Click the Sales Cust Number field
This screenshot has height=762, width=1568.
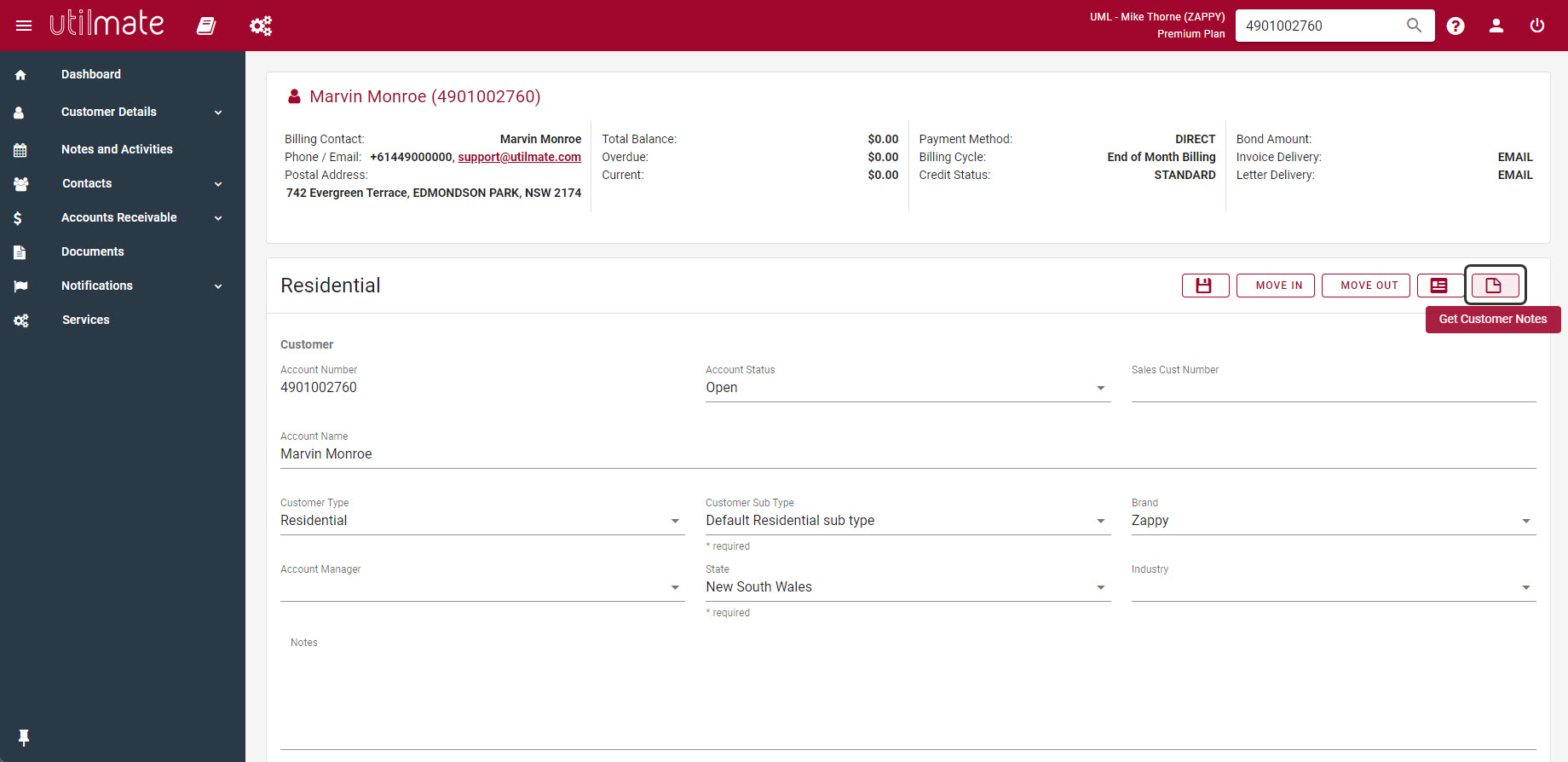point(1333,389)
